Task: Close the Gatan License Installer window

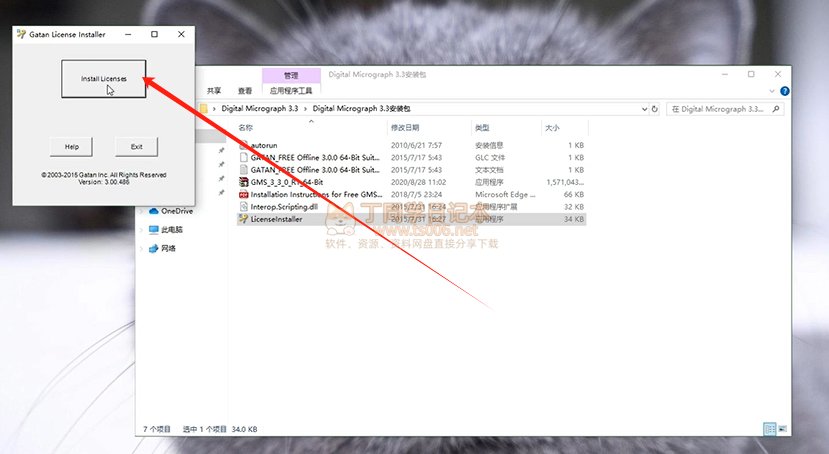Action: coord(181,34)
